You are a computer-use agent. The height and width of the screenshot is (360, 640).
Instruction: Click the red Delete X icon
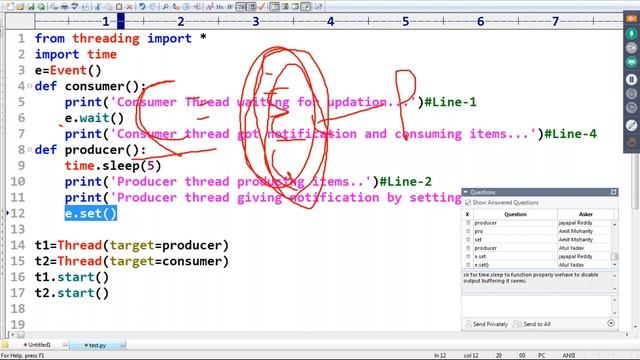click(129, 7)
